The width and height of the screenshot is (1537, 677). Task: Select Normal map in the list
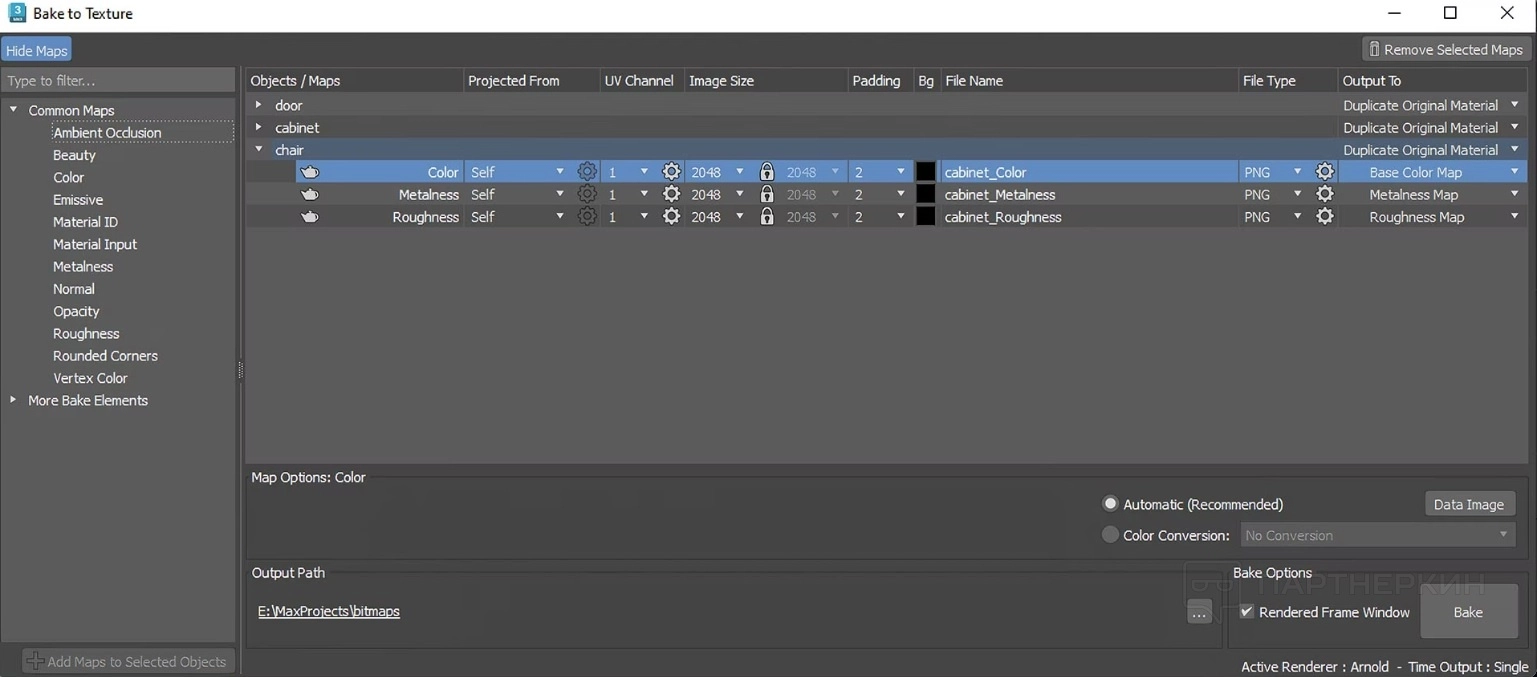[x=74, y=289]
